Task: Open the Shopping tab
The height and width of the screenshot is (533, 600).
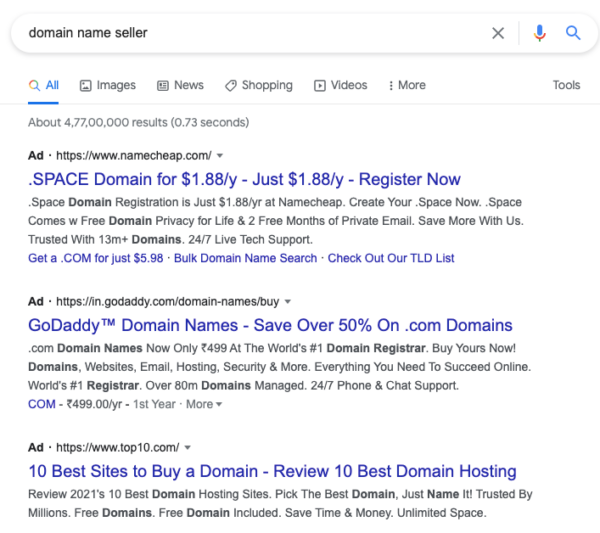Action: (x=259, y=85)
